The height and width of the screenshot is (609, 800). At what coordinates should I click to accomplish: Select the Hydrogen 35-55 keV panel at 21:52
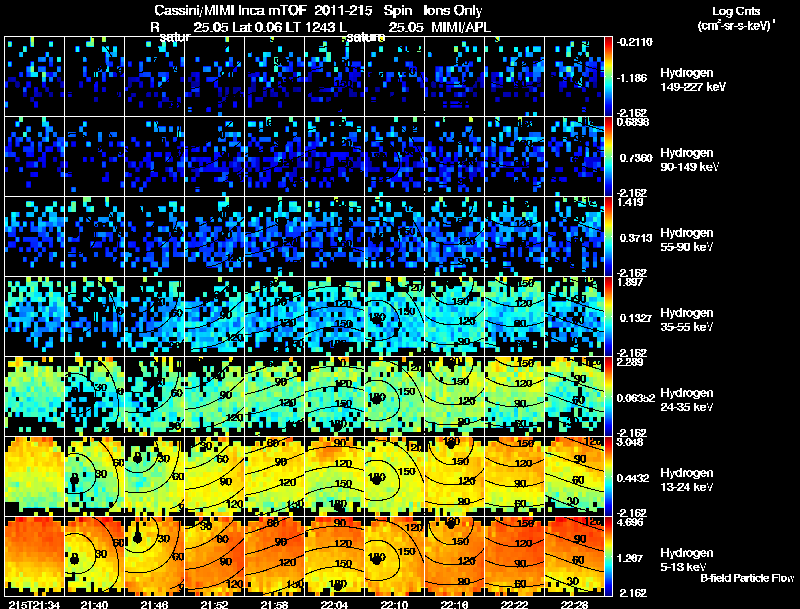(215, 317)
